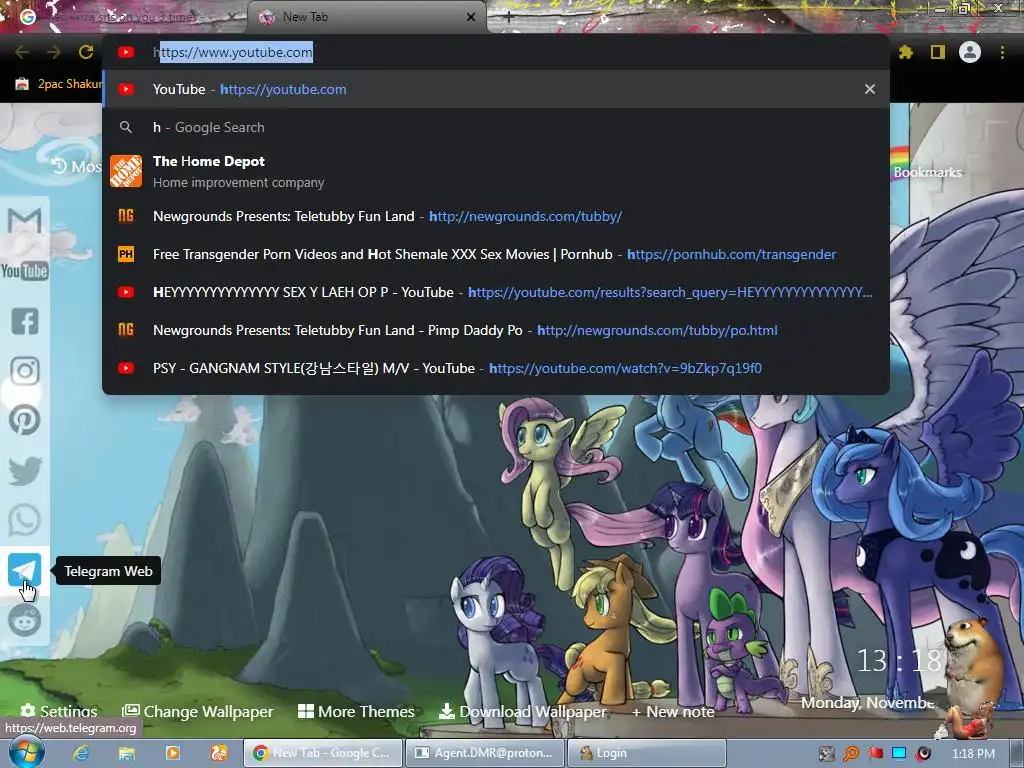Click the orange magnifier tray icon
Viewport: 1024px width, 768px height.
(850, 754)
